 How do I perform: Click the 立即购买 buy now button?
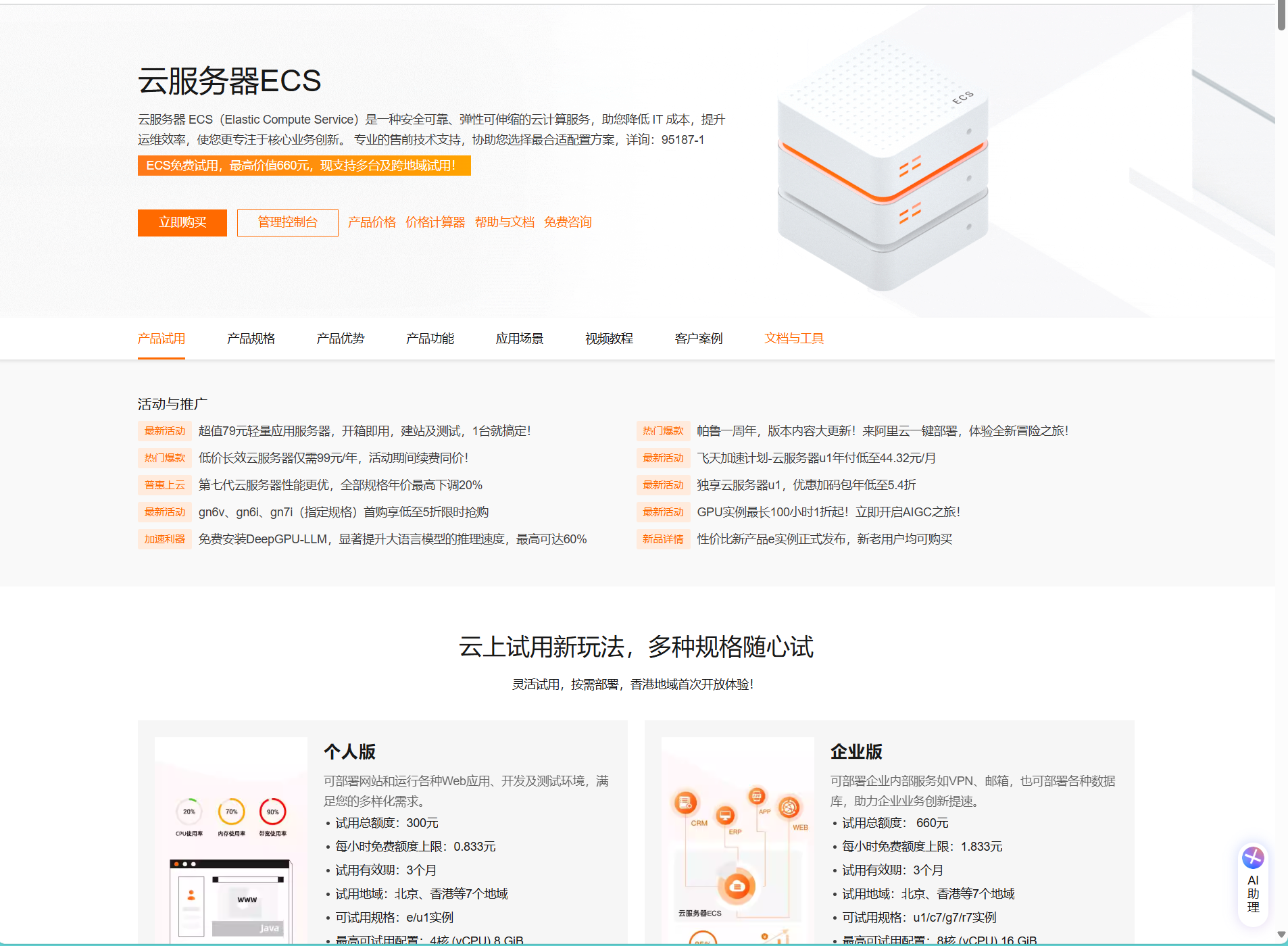point(182,222)
